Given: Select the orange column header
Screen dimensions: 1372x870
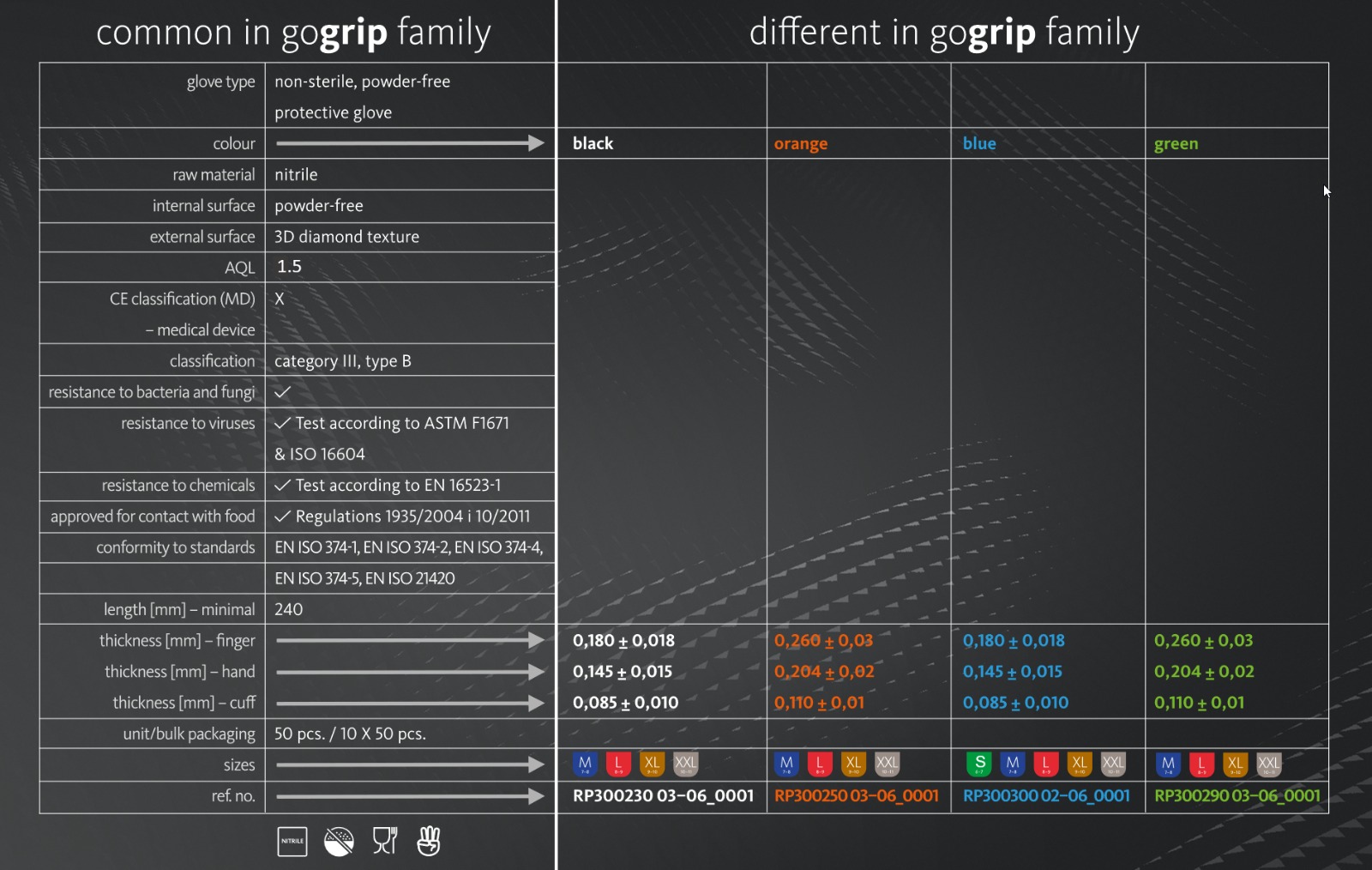Looking at the screenshot, I should pos(801,143).
